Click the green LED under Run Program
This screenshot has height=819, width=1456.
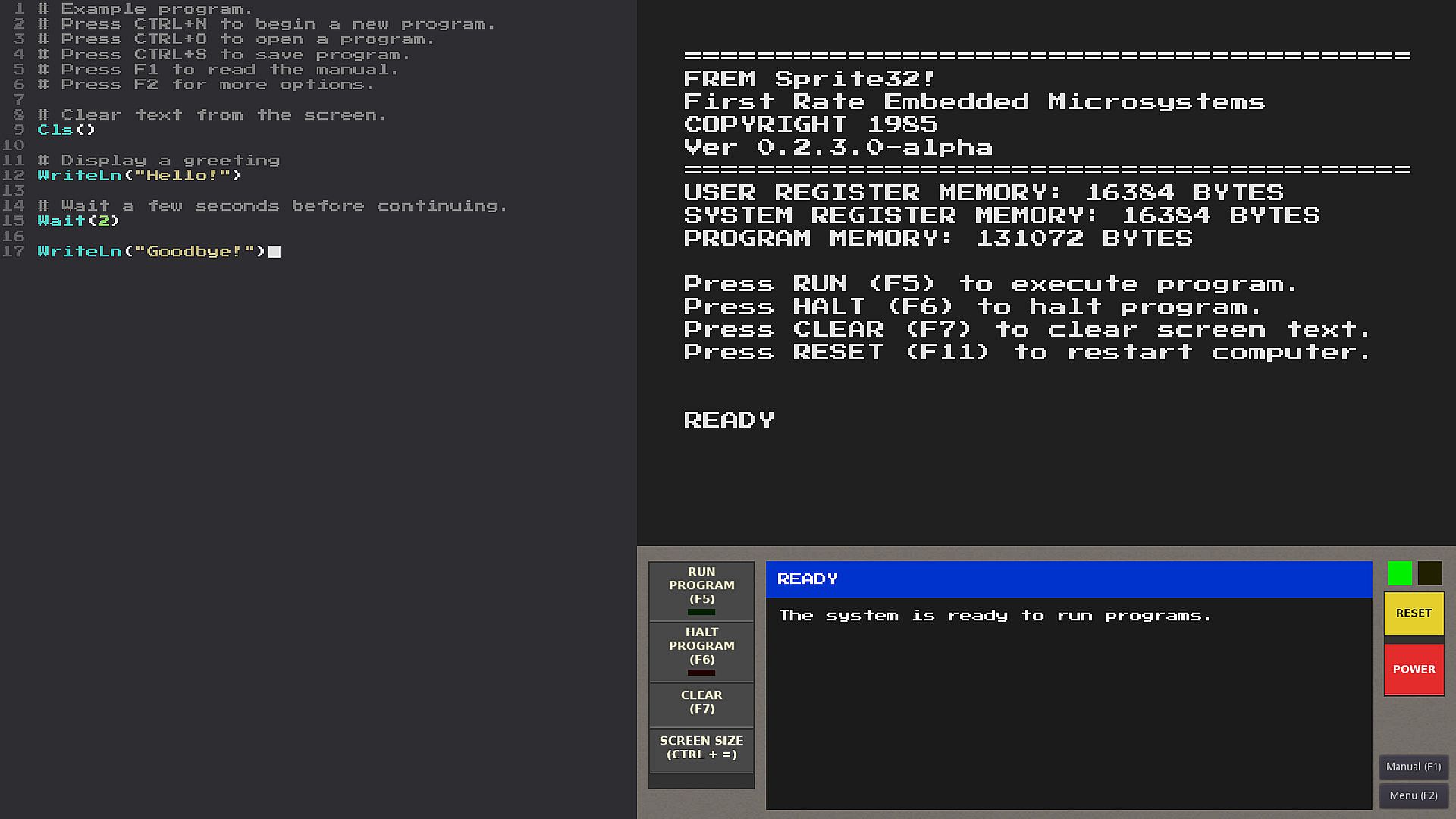coord(701,612)
